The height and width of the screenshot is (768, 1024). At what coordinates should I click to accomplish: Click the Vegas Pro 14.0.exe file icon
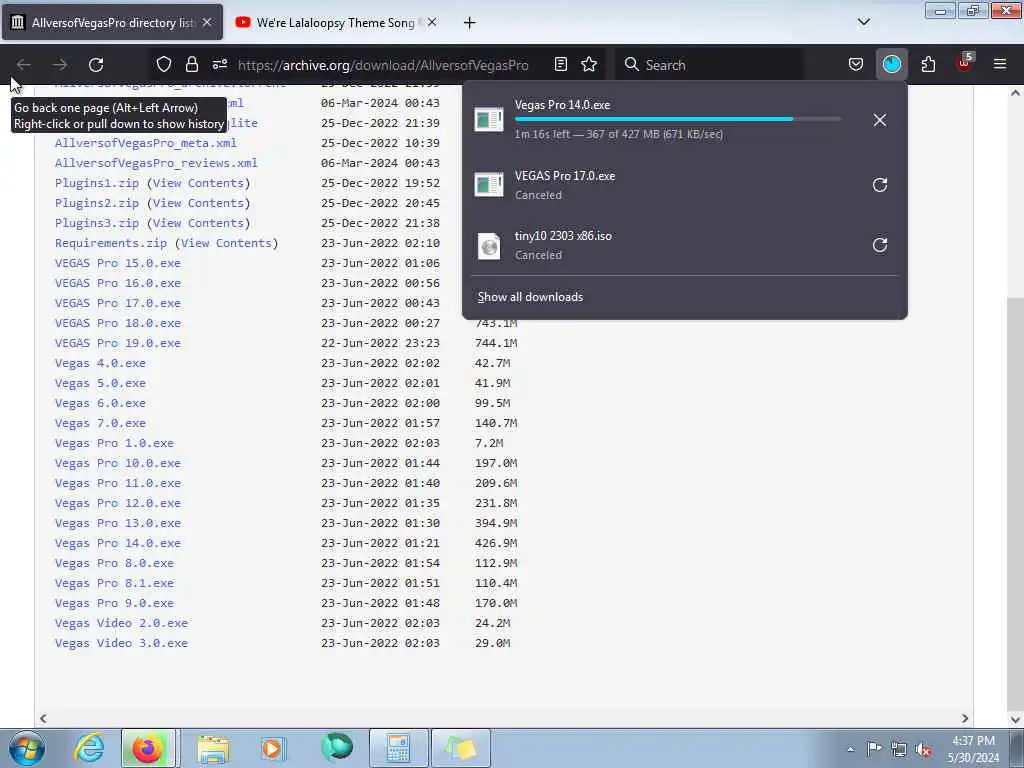(x=488, y=119)
